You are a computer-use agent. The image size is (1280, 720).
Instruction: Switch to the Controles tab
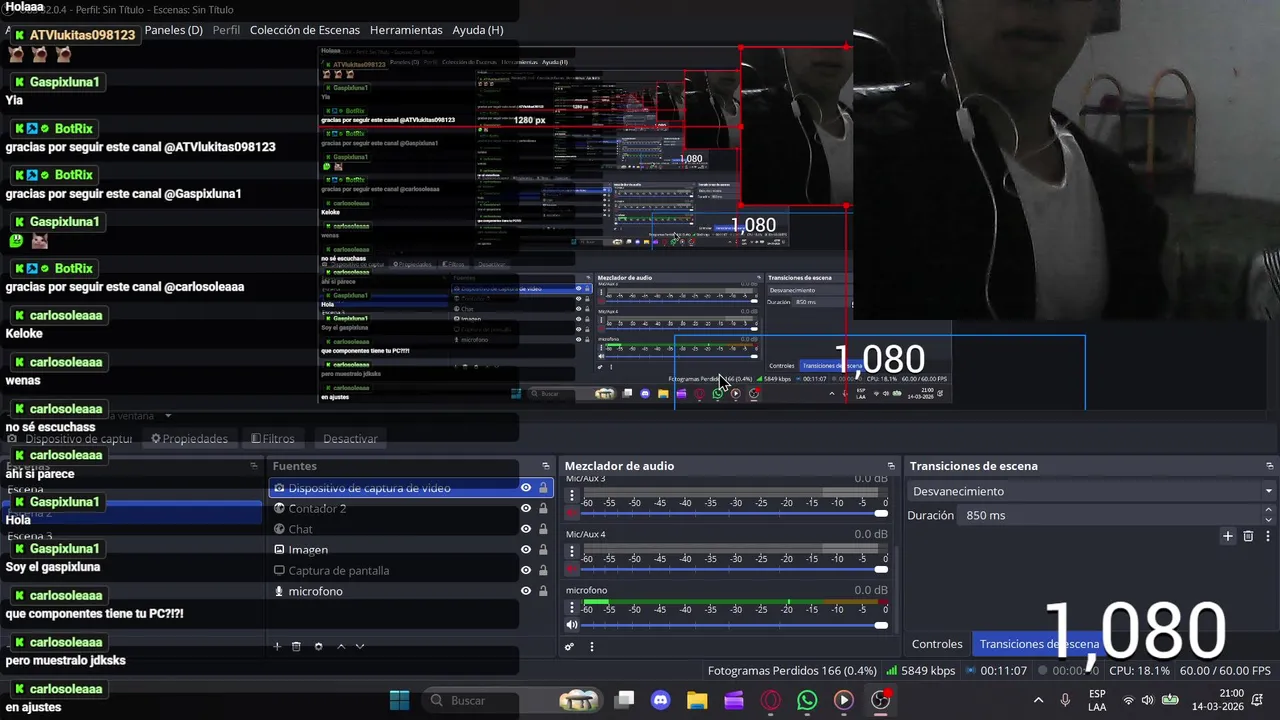pos(937,644)
